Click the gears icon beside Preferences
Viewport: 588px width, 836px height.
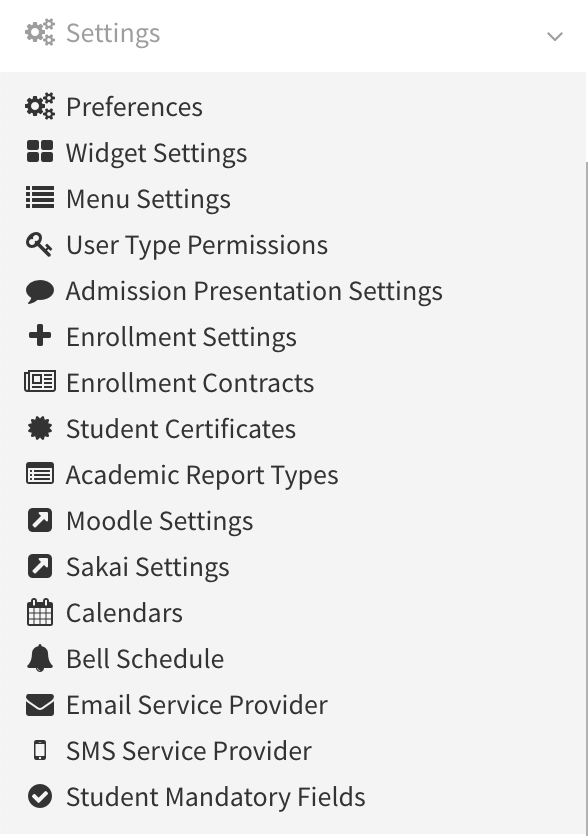point(39,106)
